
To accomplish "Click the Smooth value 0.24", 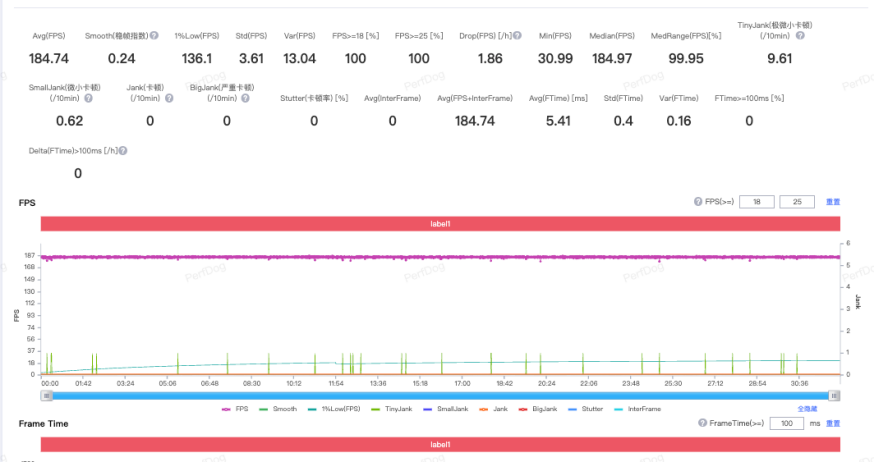I will coord(122,59).
